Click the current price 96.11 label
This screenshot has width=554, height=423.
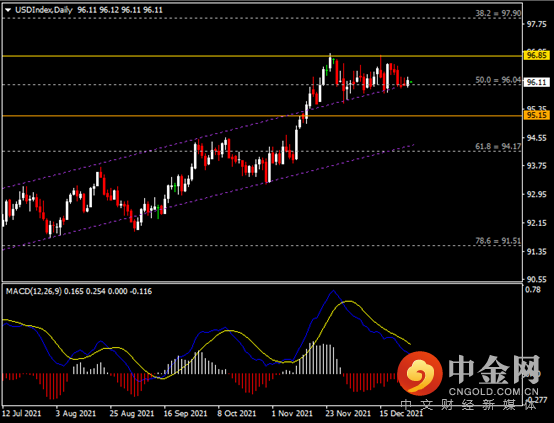point(536,82)
